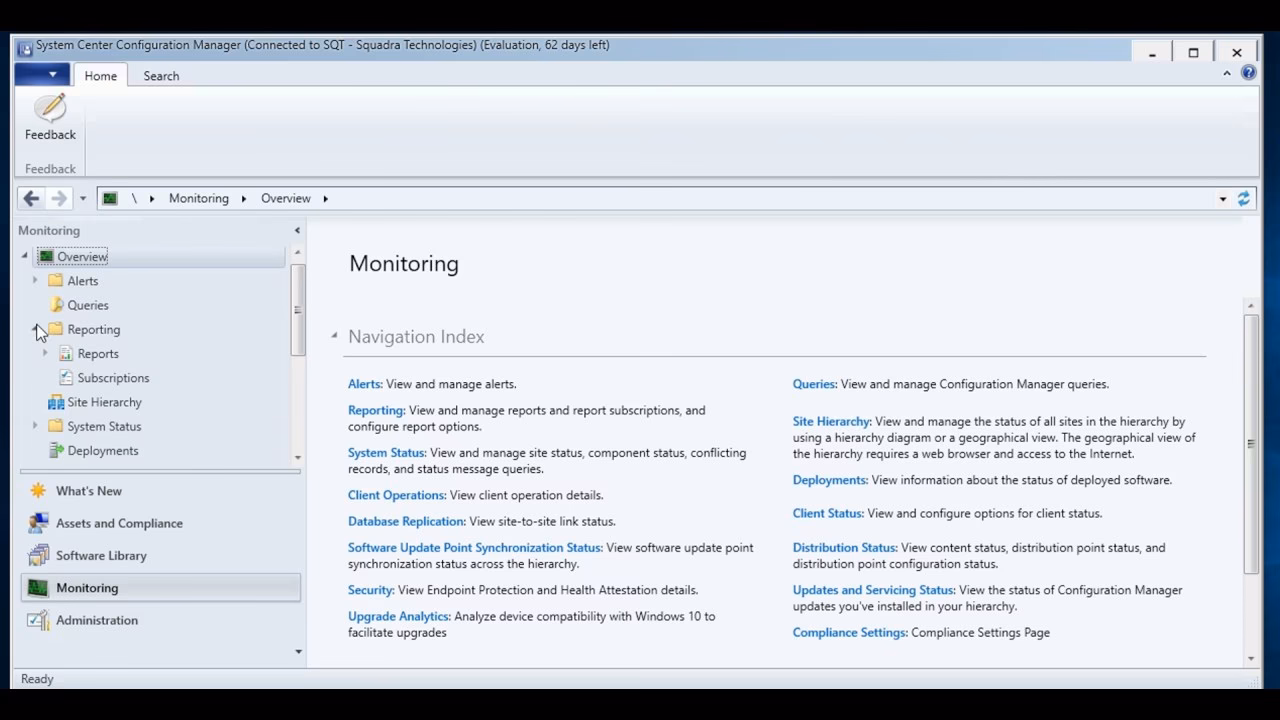
Task: Click the Subscriptions icon in the tree
Action: 66,377
